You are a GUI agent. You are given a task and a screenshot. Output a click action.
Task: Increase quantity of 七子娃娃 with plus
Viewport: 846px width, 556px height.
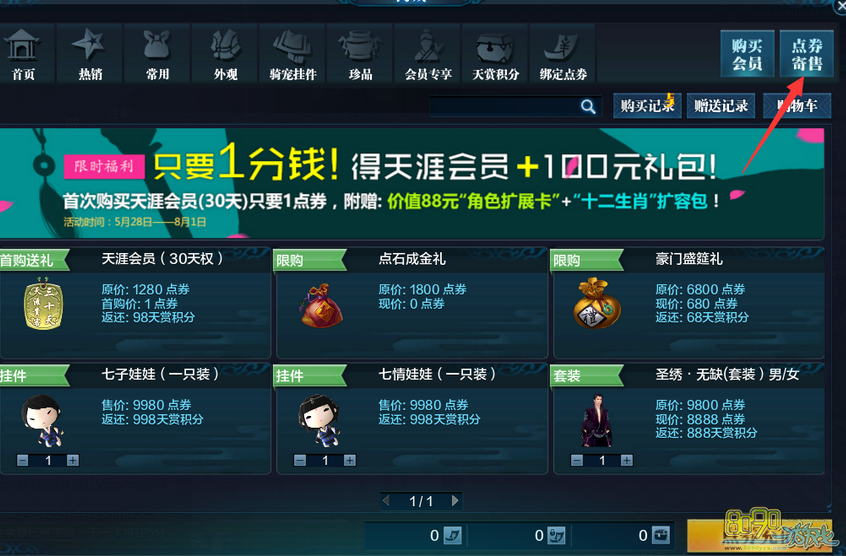click(73, 460)
